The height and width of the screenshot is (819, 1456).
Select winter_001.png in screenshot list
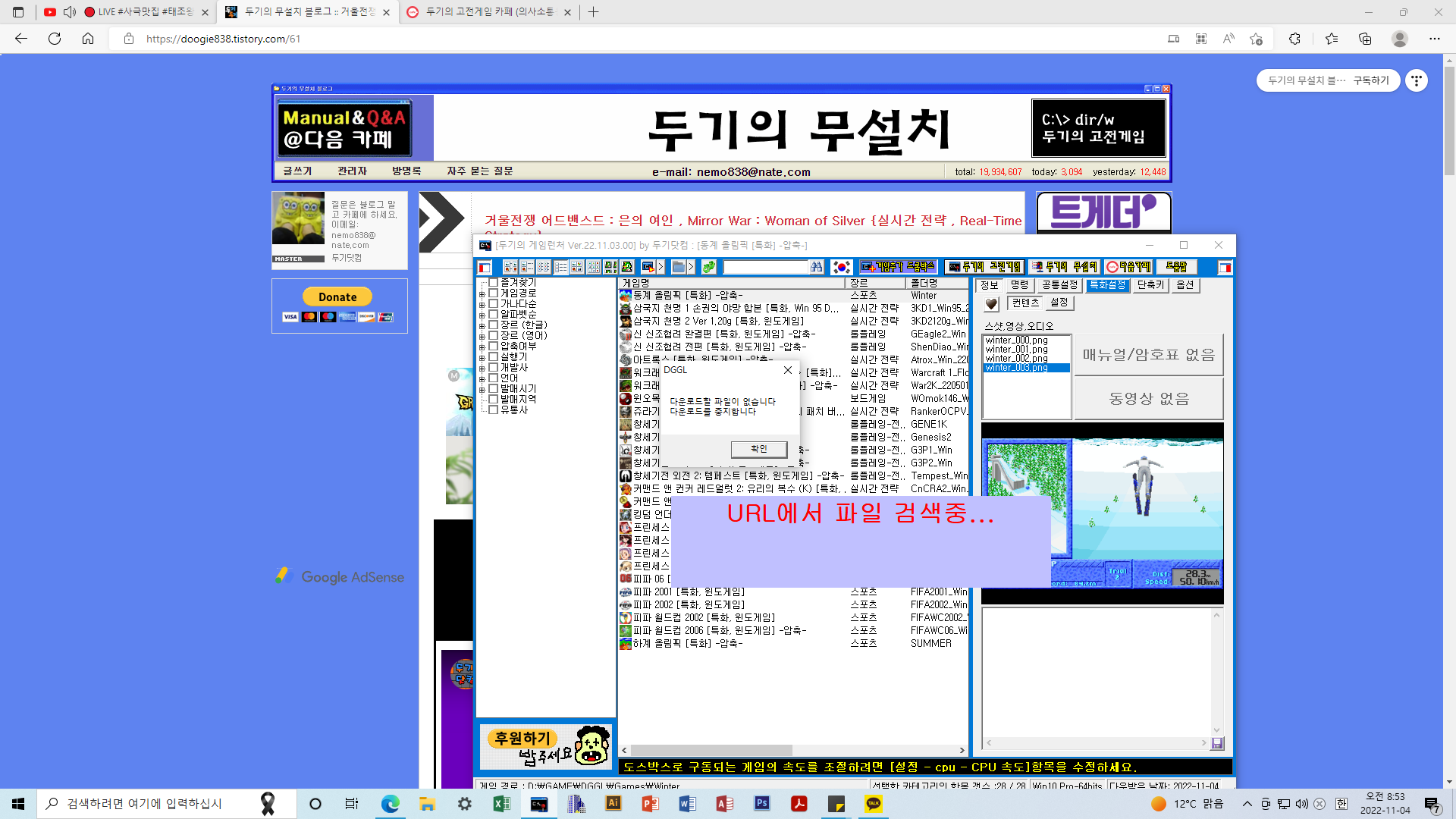point(1016,350)
